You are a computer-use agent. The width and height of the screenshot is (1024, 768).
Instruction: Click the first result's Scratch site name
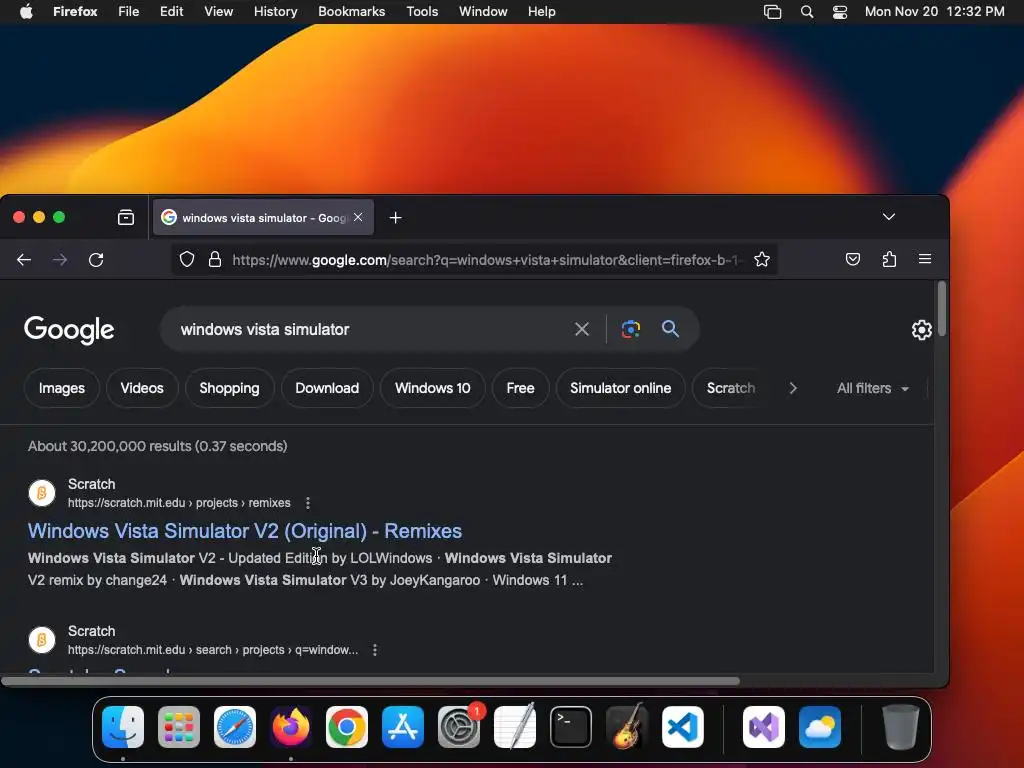pyautogui.click(x=91, y=484)
